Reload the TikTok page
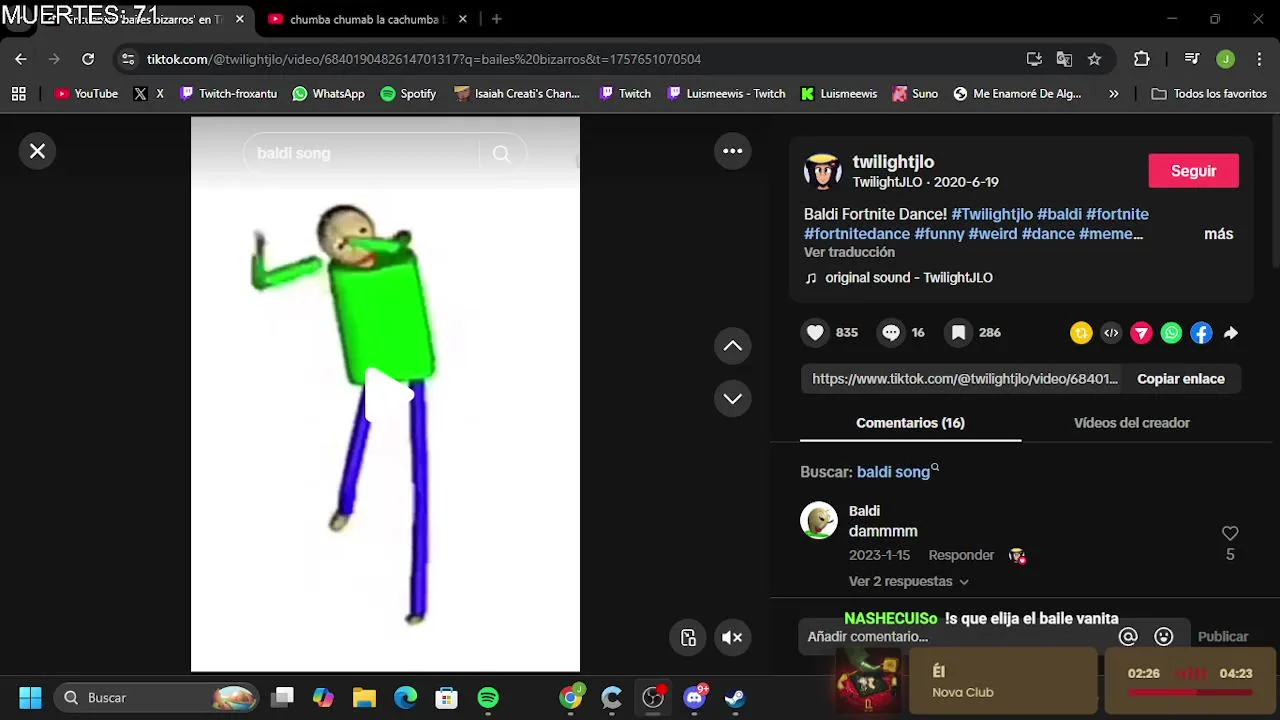Viewport: 1280px width, 720px height. 88,59
